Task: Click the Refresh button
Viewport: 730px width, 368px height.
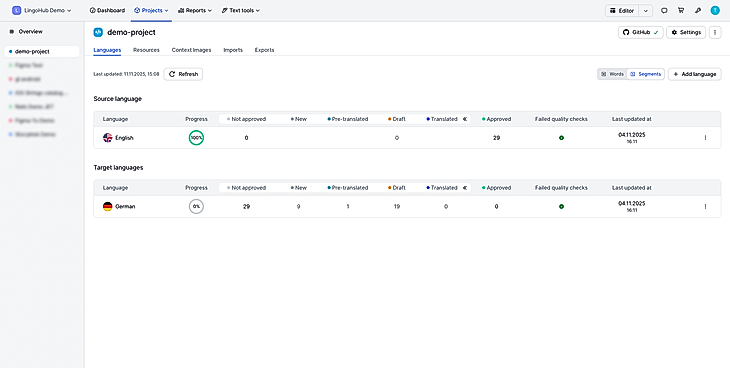Action: click(x=183, y=74)
